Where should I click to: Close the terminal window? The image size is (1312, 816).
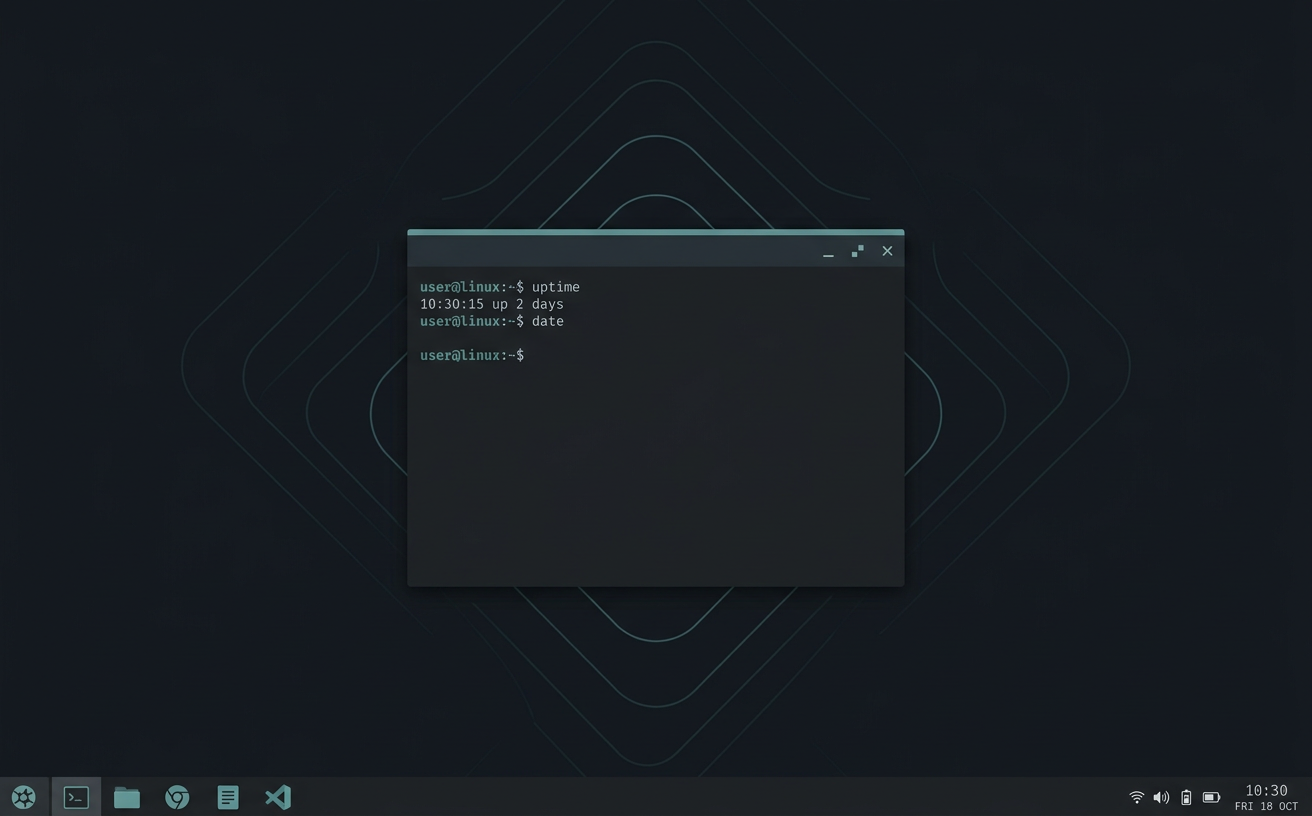click(x=887, y=251)
